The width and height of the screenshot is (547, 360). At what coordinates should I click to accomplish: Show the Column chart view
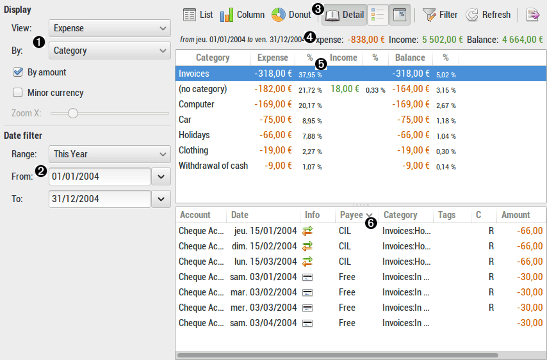click(242, 15)
